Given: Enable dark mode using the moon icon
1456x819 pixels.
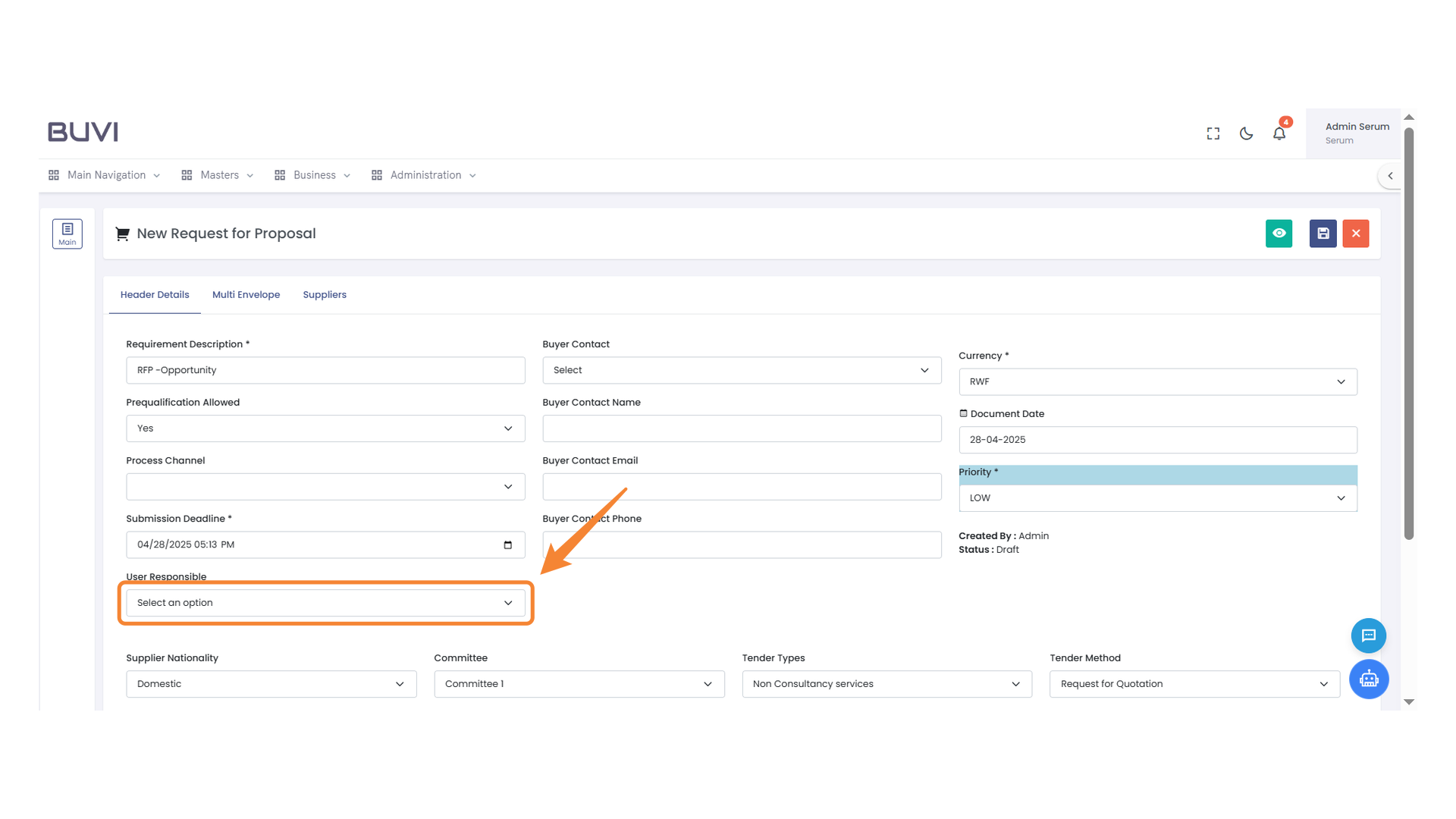Looking at the screenshot, I should pos(1246,133).
